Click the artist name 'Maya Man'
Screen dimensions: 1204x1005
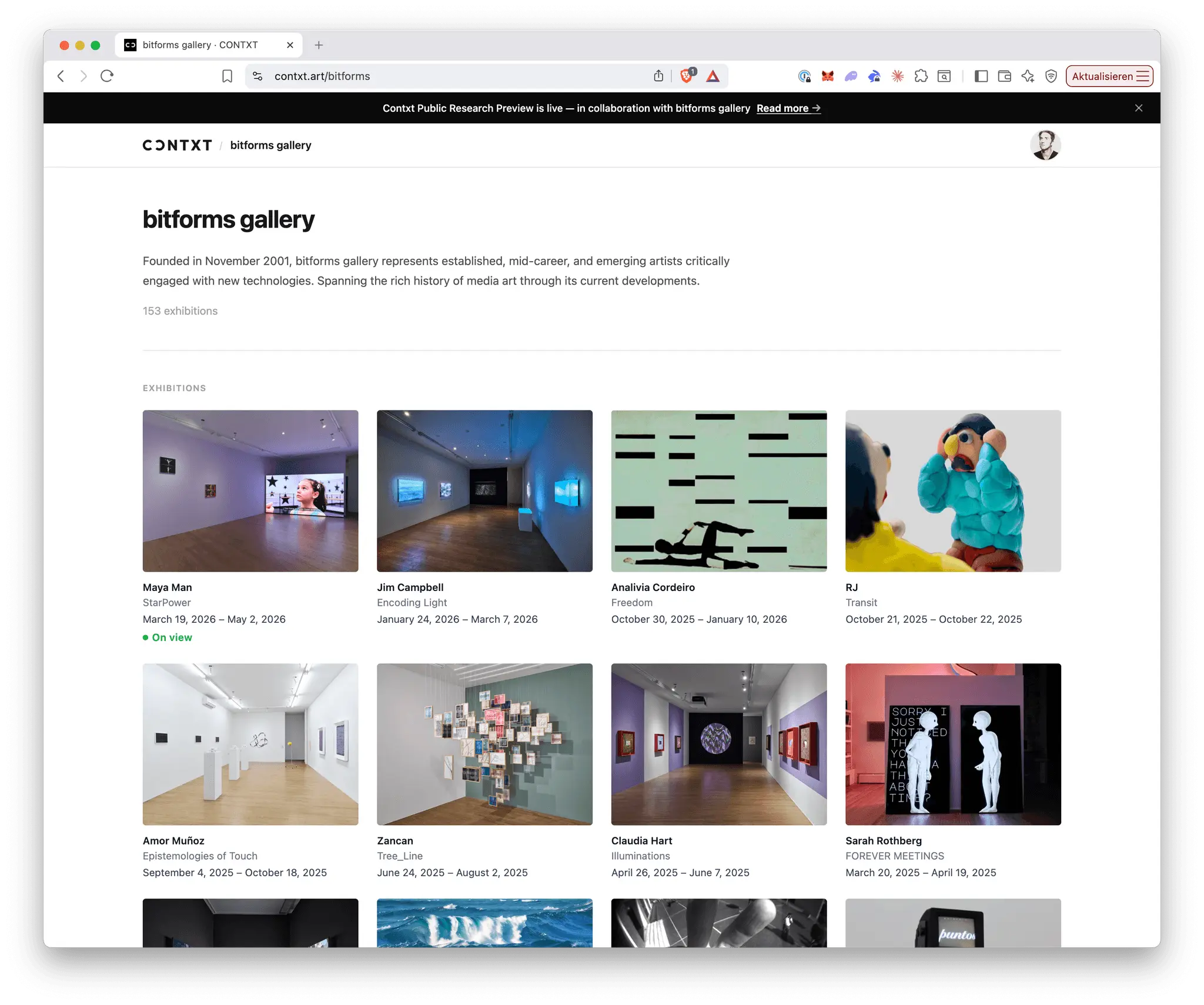tap(168, 587)
